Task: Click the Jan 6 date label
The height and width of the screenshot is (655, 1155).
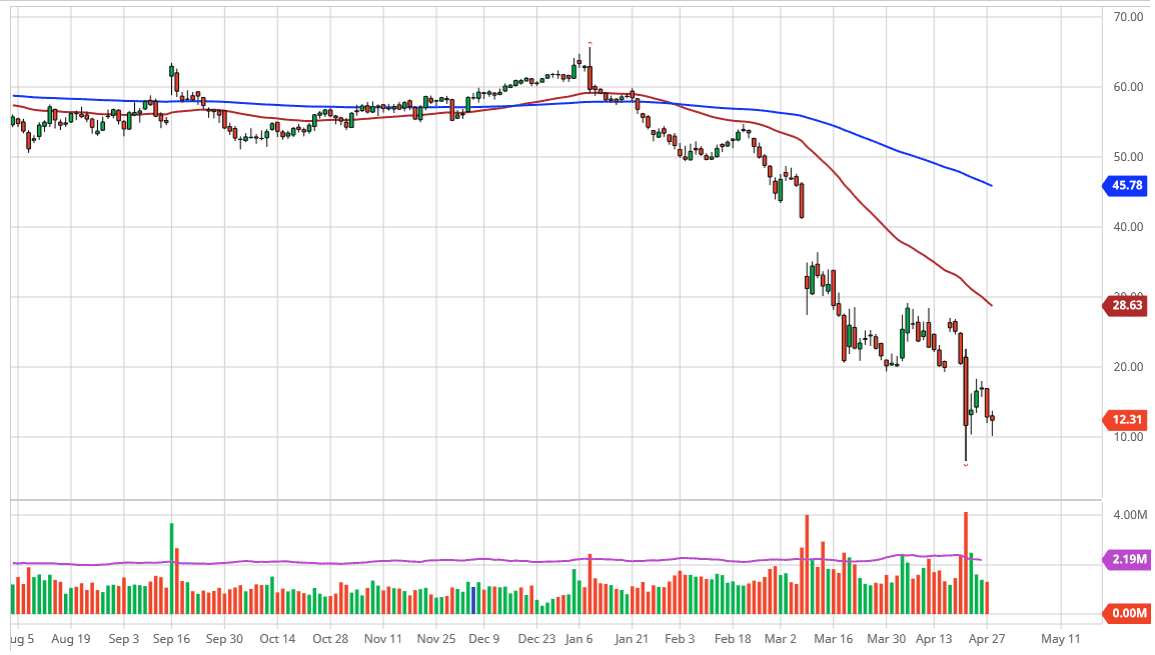Action: [x=580, y=638]
